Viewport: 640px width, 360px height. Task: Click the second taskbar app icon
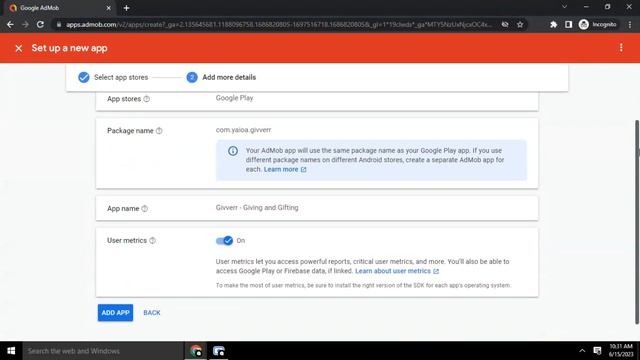[x=219, y=351]
